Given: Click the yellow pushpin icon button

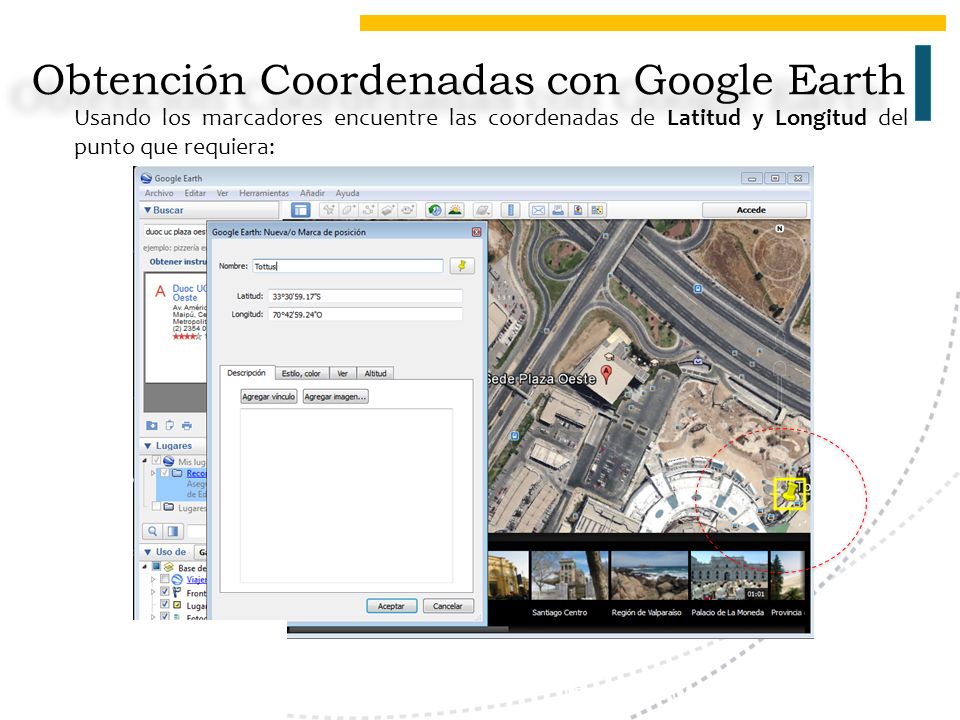Looking at the screenshot, I should point(462,266).
